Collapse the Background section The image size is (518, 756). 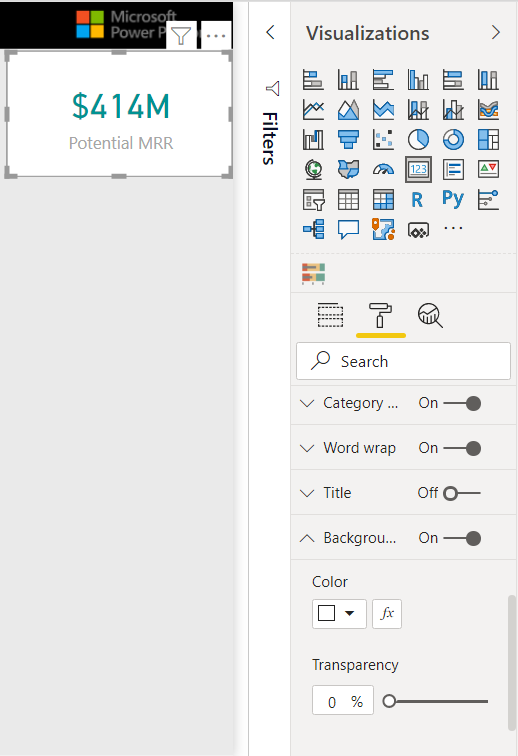tap(307, 538)
